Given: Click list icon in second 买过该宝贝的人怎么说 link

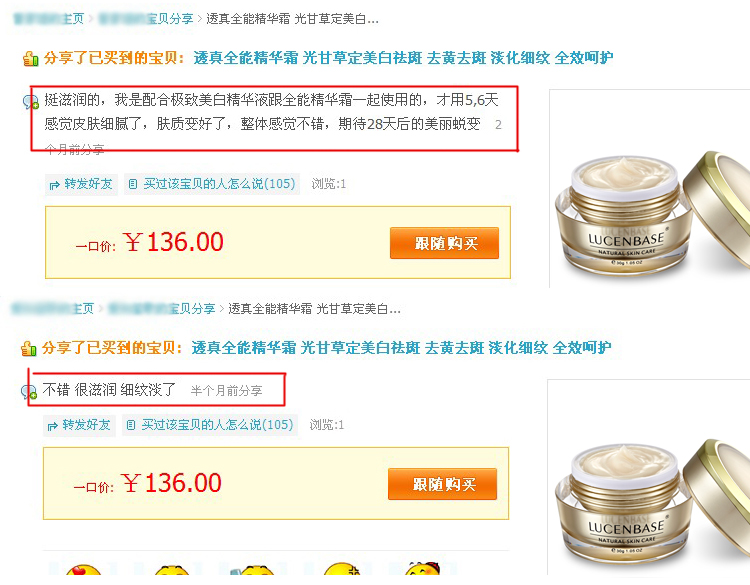Looking at the screenshot, I should point(131,425).
